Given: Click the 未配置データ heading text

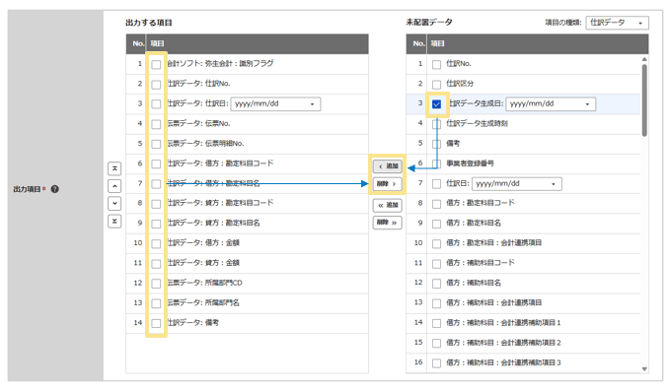Looking at the screenshot, I should point(429,22).
